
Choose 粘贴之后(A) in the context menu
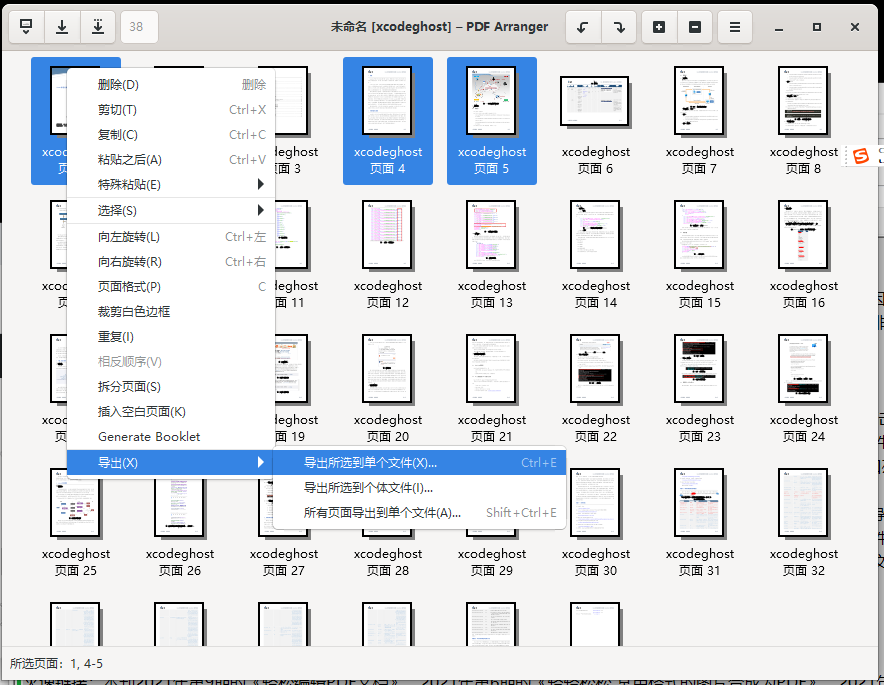point(171,160)
